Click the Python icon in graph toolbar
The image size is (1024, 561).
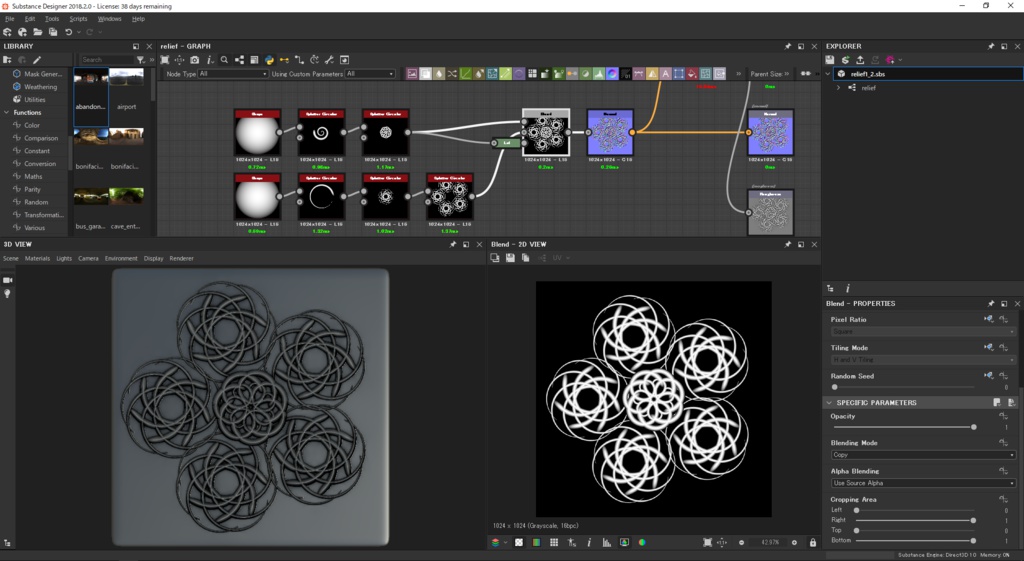click(x=269, y=59)
